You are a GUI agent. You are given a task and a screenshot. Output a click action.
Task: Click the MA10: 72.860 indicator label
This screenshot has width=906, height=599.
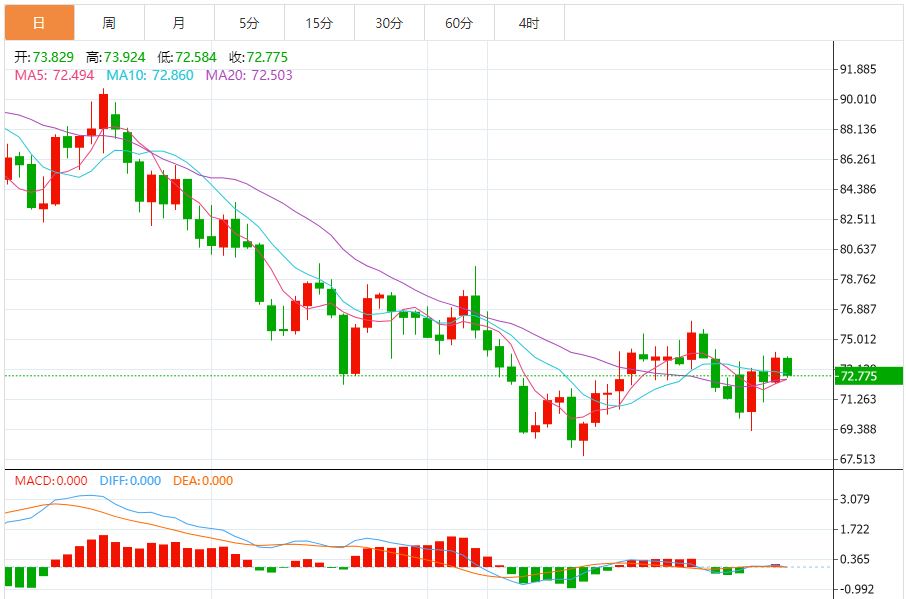coord(150,75)
